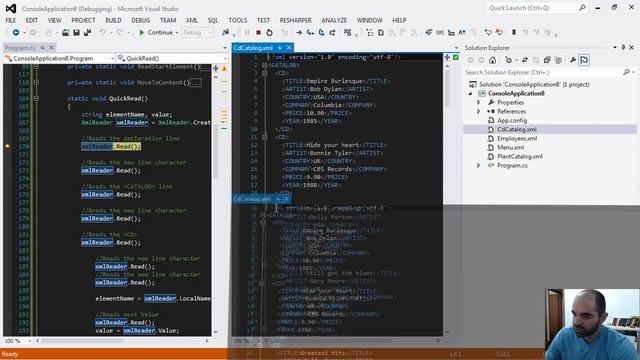Select the Solution 'ConsoleApplication8' root node
Screen dimensions: 640x360
click(x=534, y=84)
